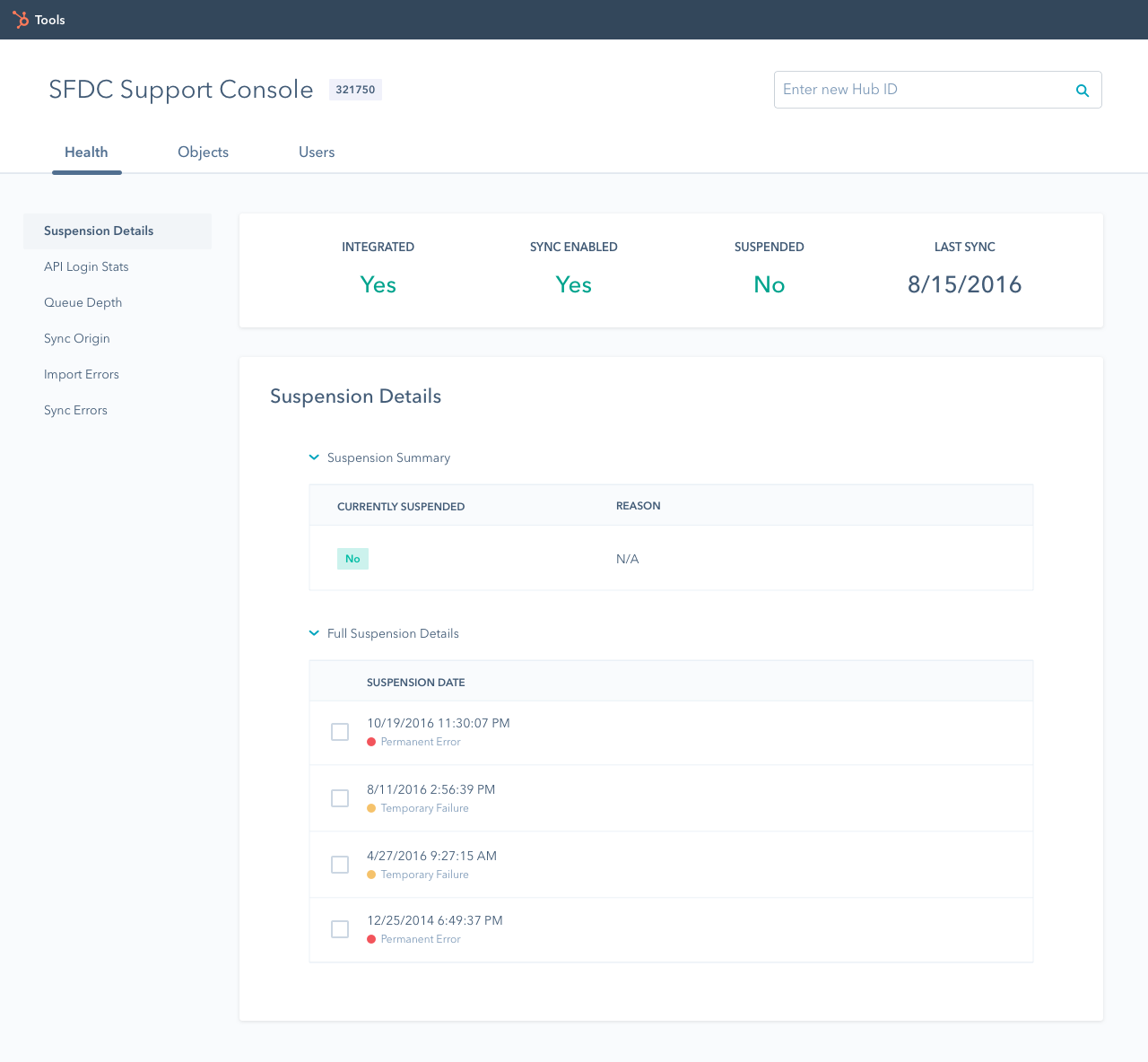
Task: Collapse the Full Suspension Details chevron
Action: click(314, 633)
